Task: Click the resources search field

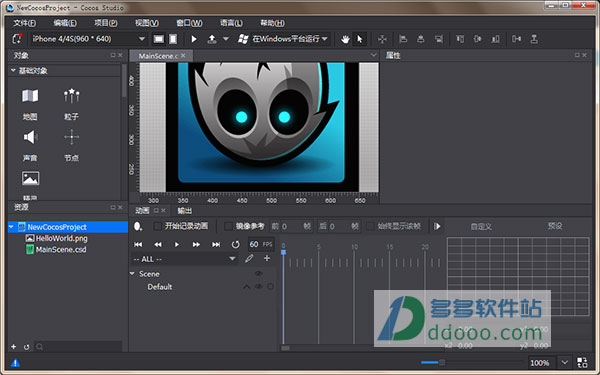Action: [x=78, y=347]
